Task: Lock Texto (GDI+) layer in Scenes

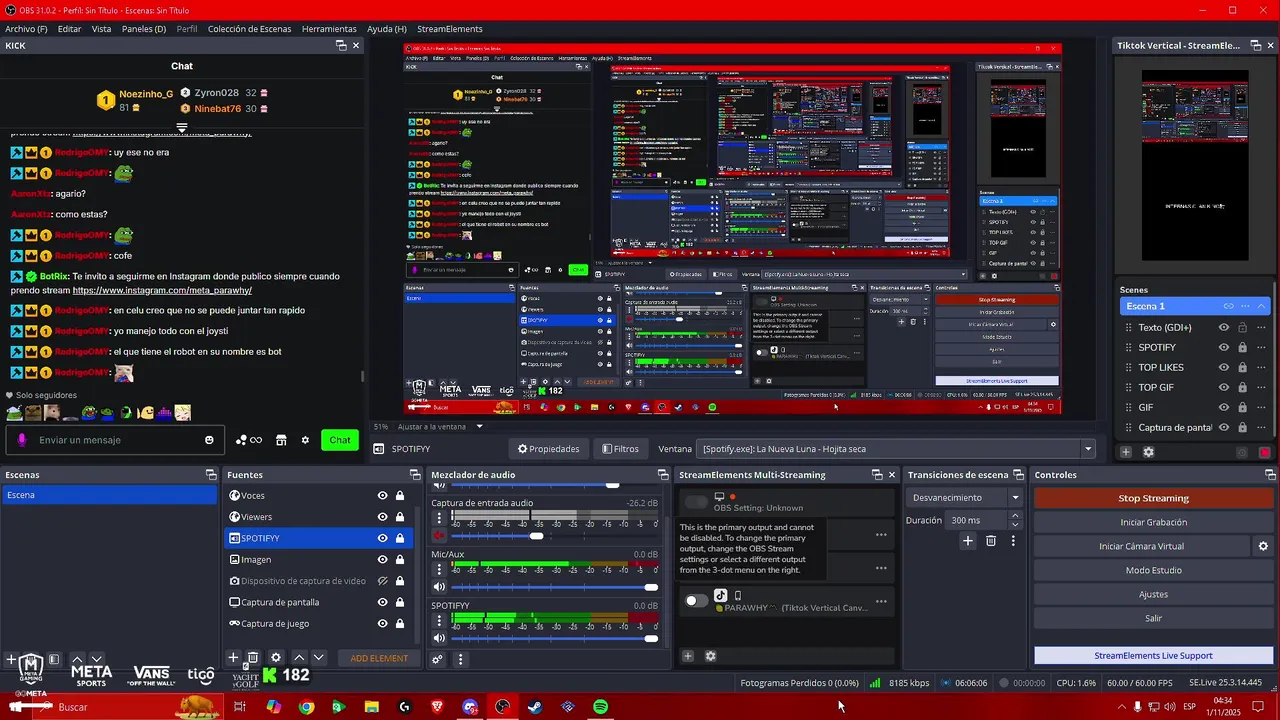Action: pos(1242,327)
